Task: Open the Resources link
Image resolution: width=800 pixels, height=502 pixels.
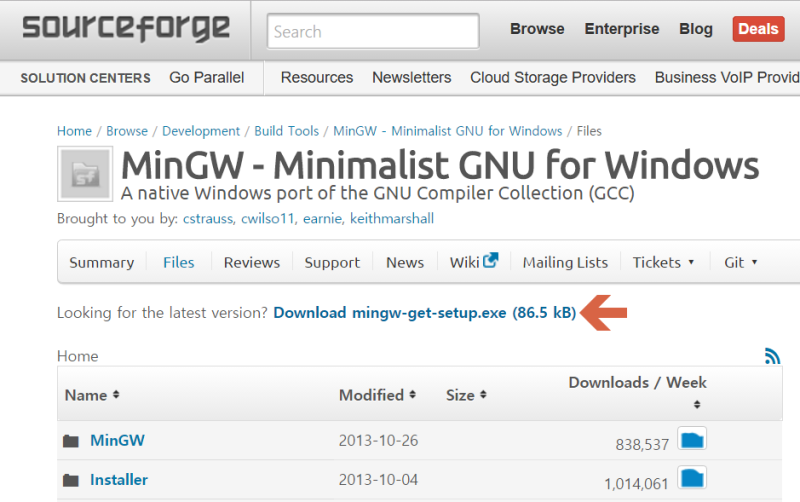Action: point(317,78)
